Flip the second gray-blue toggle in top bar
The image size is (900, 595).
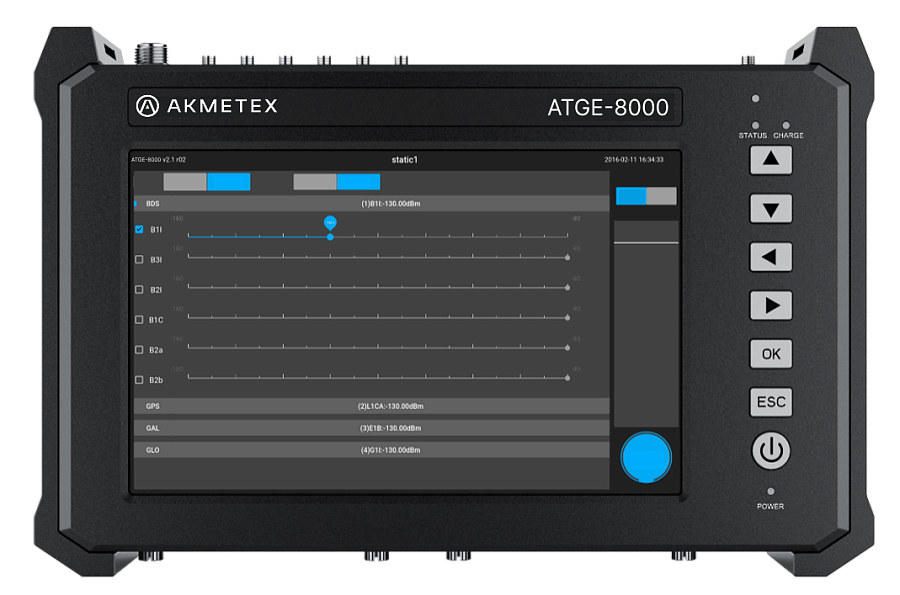336,182
